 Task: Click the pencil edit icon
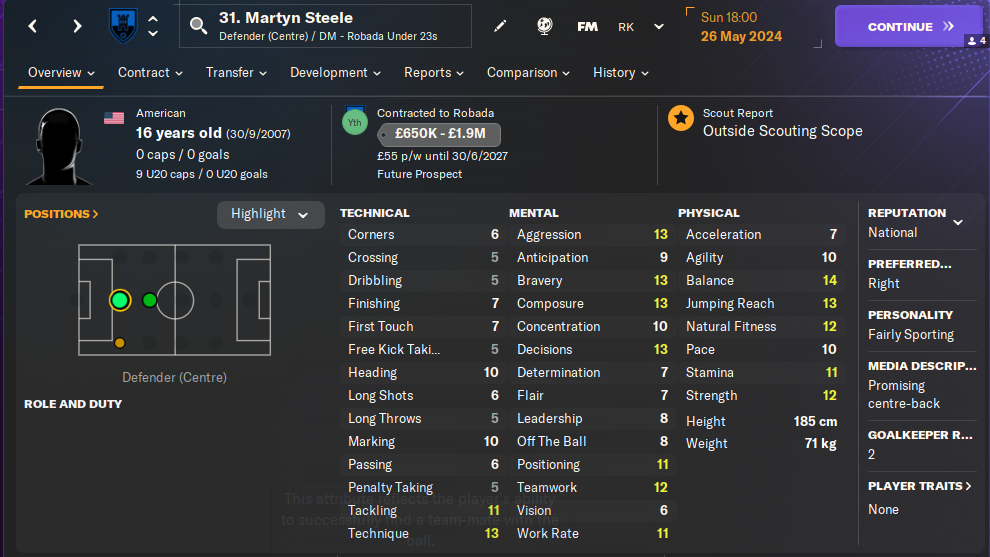pyautogui.click(x=501, y=26)
